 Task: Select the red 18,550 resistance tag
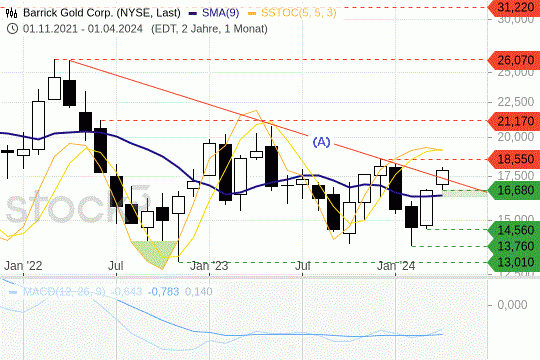[514, 159]
